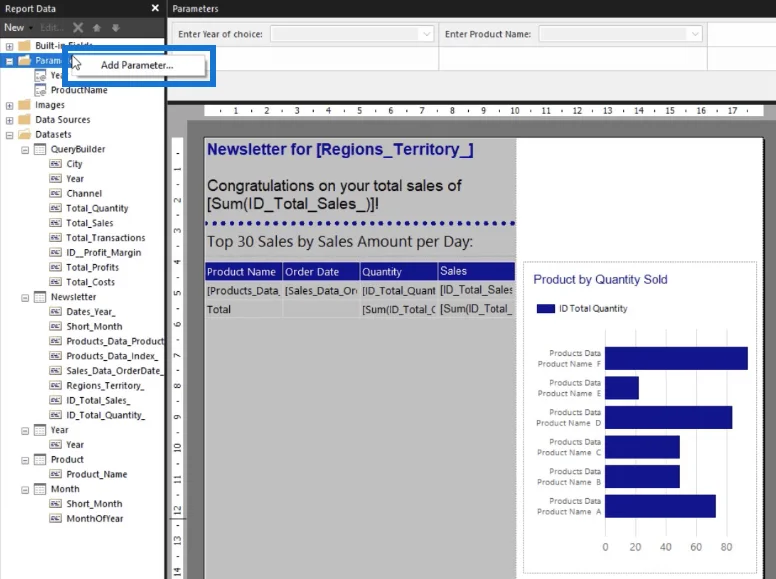Choose Add Parameter... from the context menu
The height and width of the screenshot is (579, 776).
point(137,65)
